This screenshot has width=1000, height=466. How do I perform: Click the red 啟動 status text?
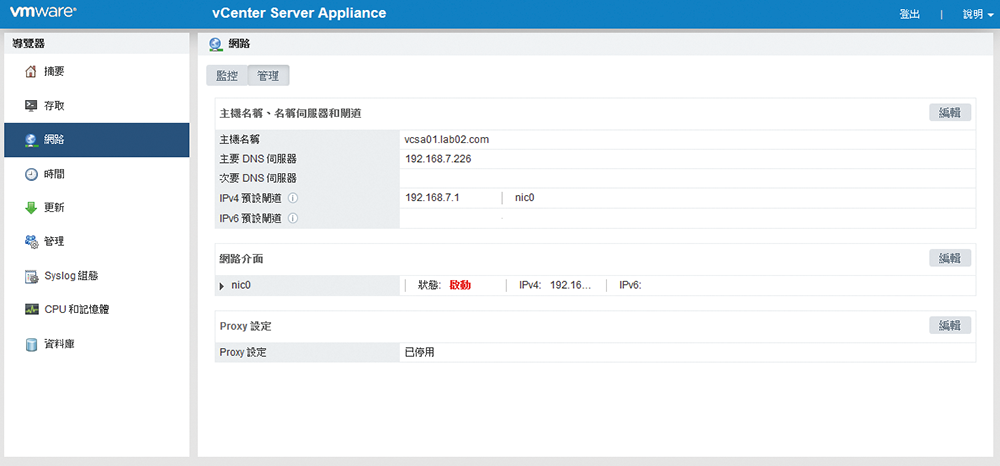(x=460, y=286)
